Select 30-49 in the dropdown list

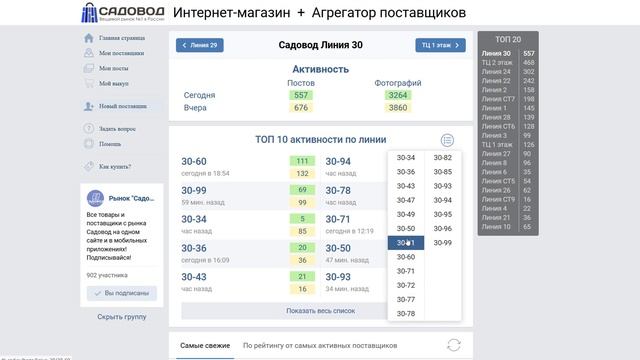(406, 214)
